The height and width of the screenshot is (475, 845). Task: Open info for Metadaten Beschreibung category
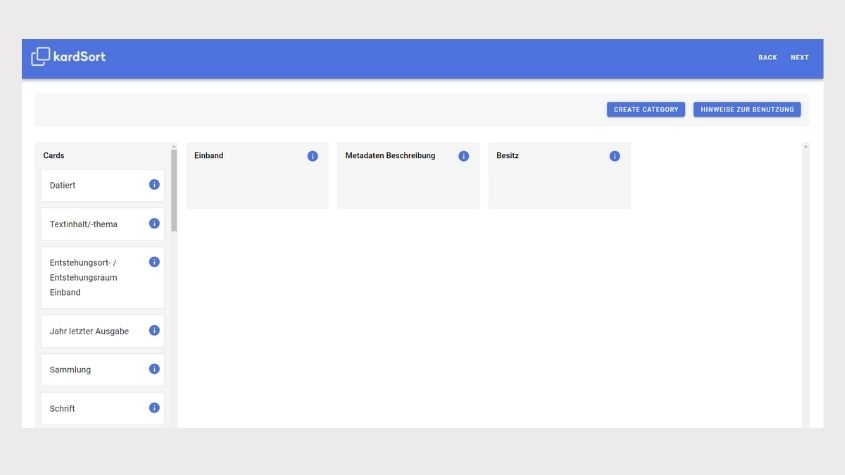[463, 156]
